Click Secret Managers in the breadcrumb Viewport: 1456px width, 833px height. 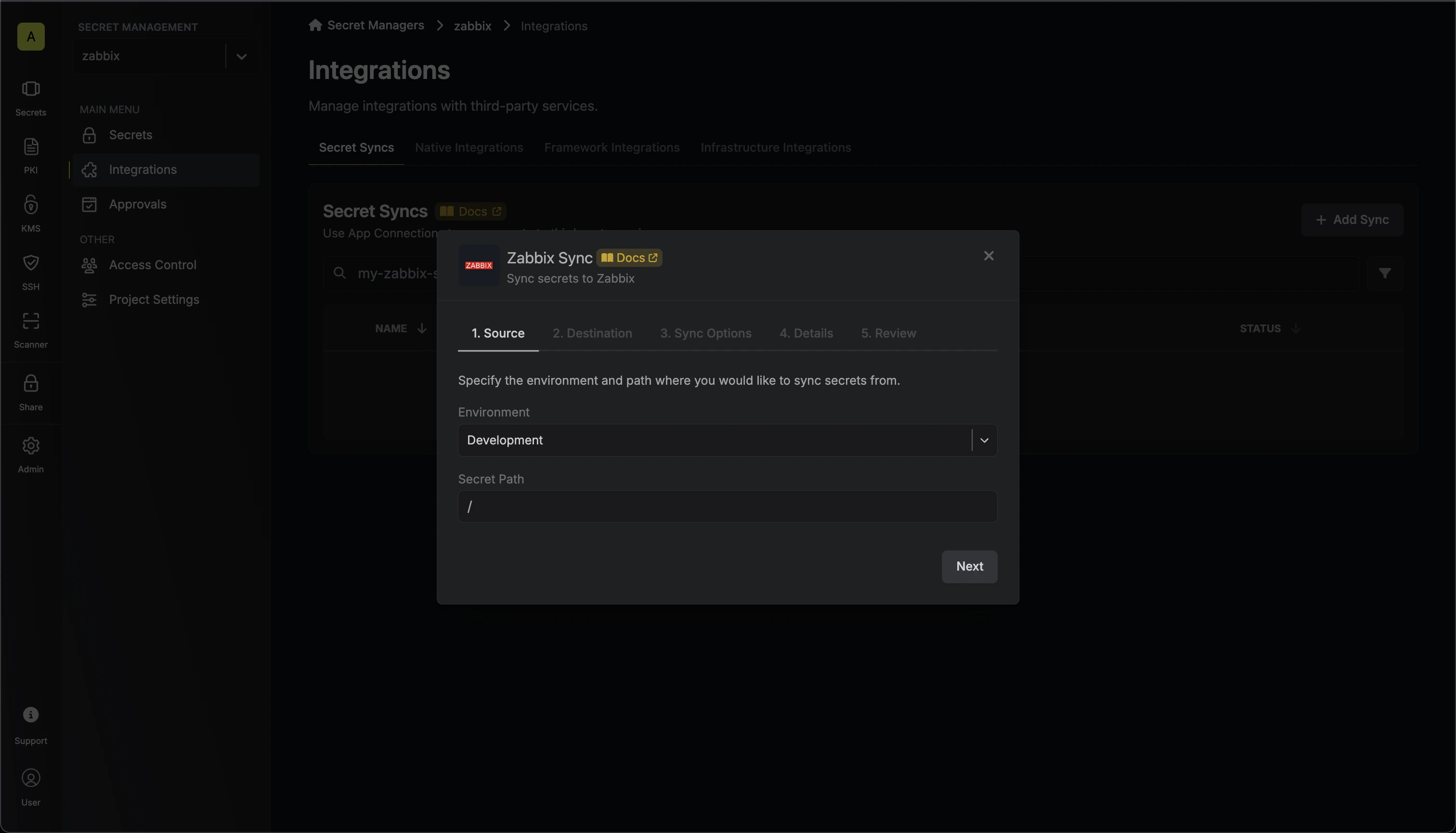click(x=375, y=25)
